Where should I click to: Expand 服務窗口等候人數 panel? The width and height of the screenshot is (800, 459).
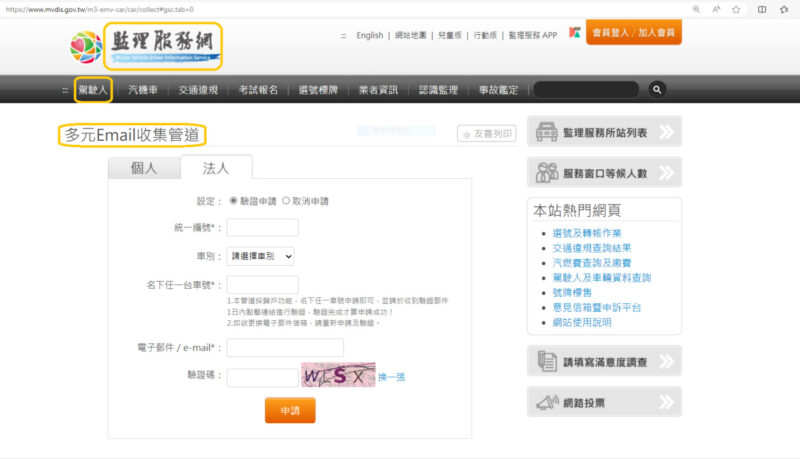pyautogui.click(x=604, y=172)
